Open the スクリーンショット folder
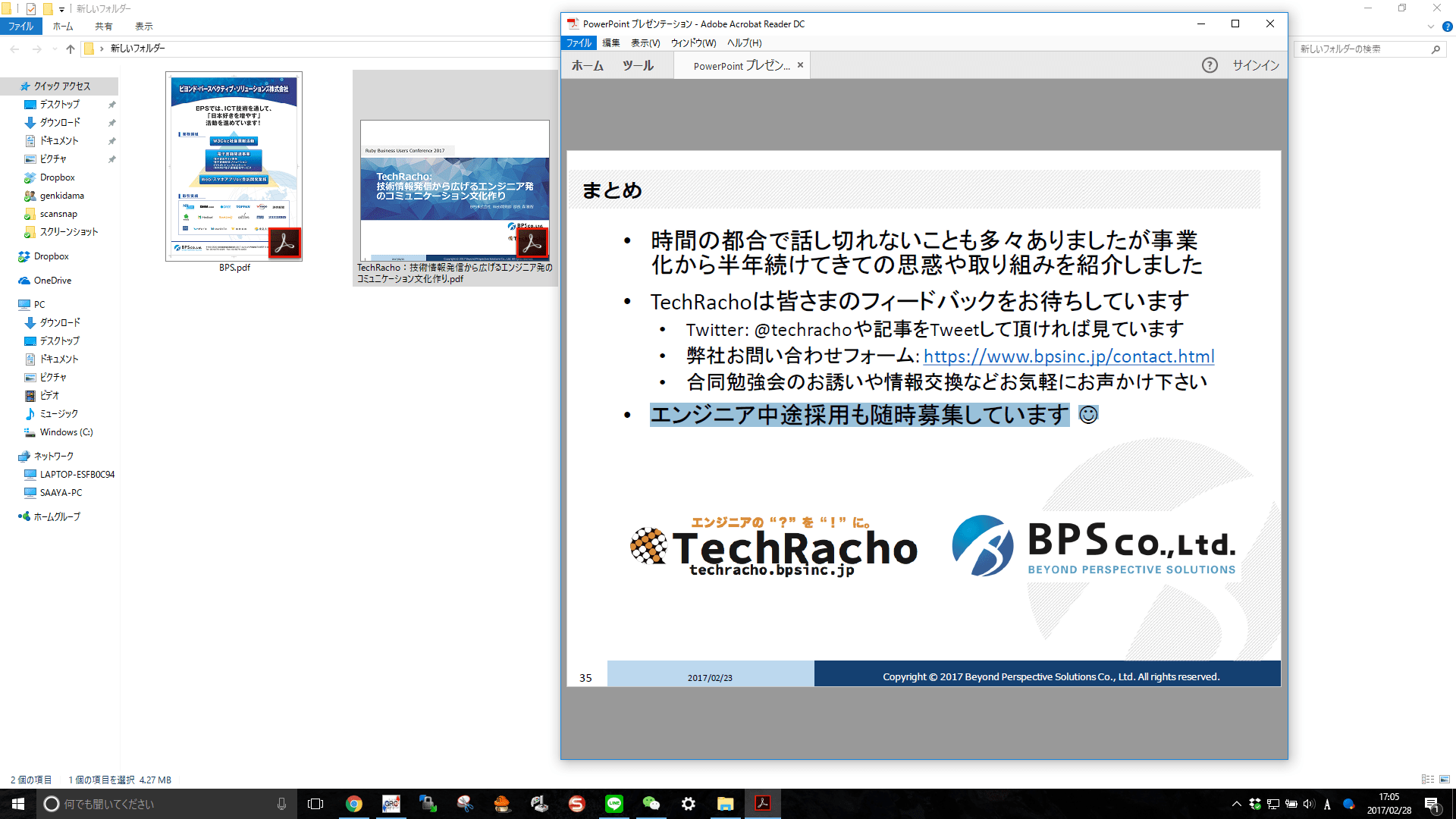Image resolution: width=1456 pixels, height=819 pixels. click(x=68, y=232)
